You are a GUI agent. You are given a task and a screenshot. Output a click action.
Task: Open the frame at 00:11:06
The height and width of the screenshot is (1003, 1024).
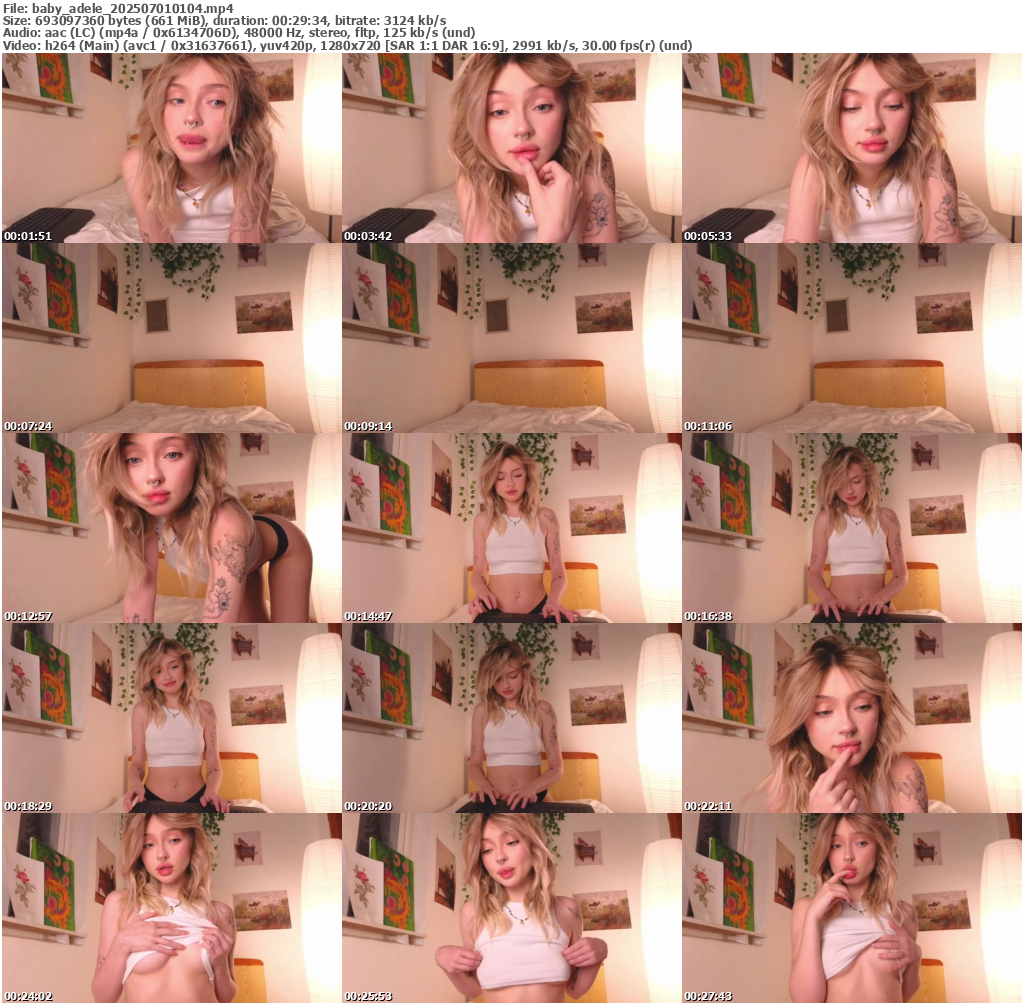click(852, 338)
